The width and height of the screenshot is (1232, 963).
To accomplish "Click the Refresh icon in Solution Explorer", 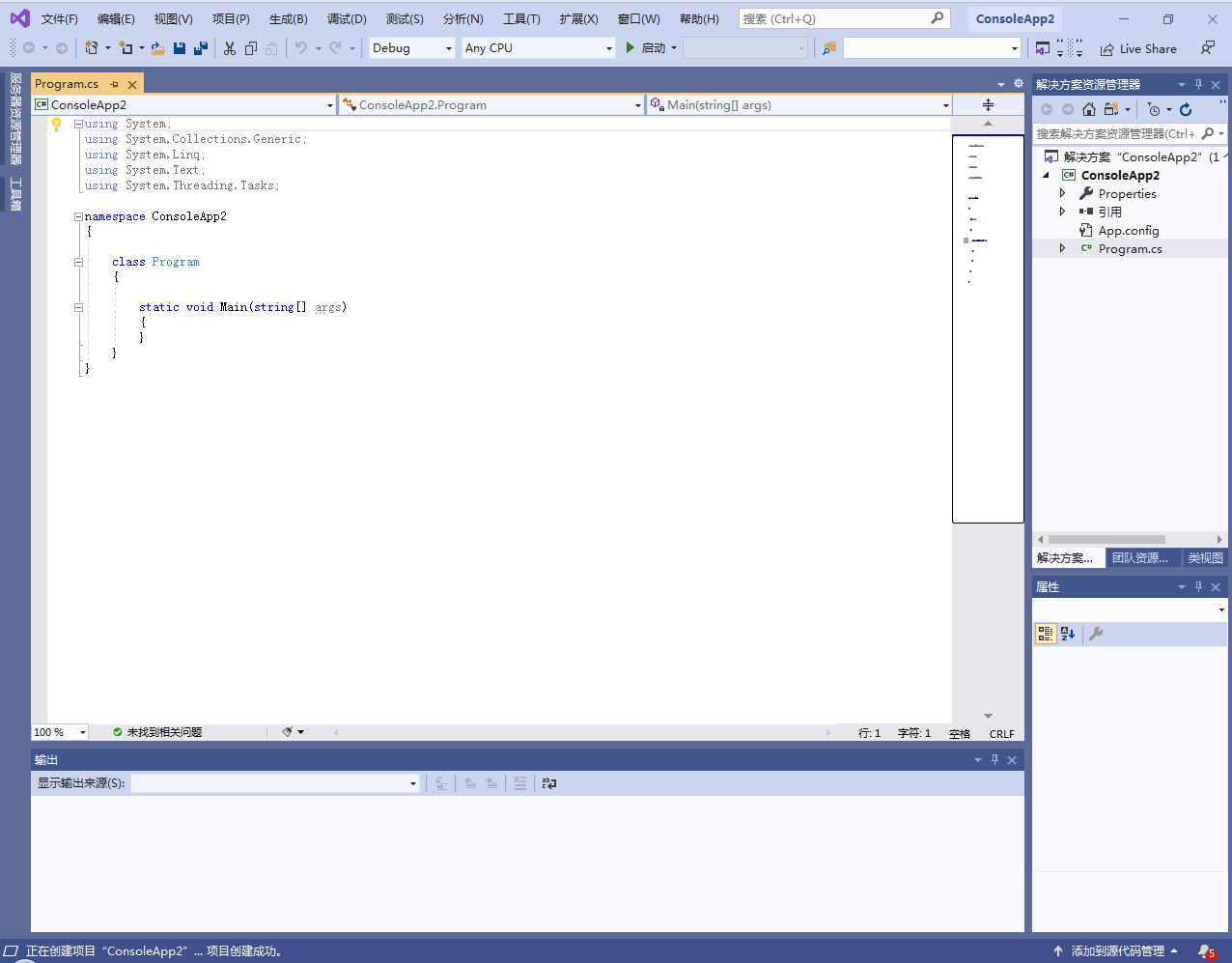I will pos(1186,109).
